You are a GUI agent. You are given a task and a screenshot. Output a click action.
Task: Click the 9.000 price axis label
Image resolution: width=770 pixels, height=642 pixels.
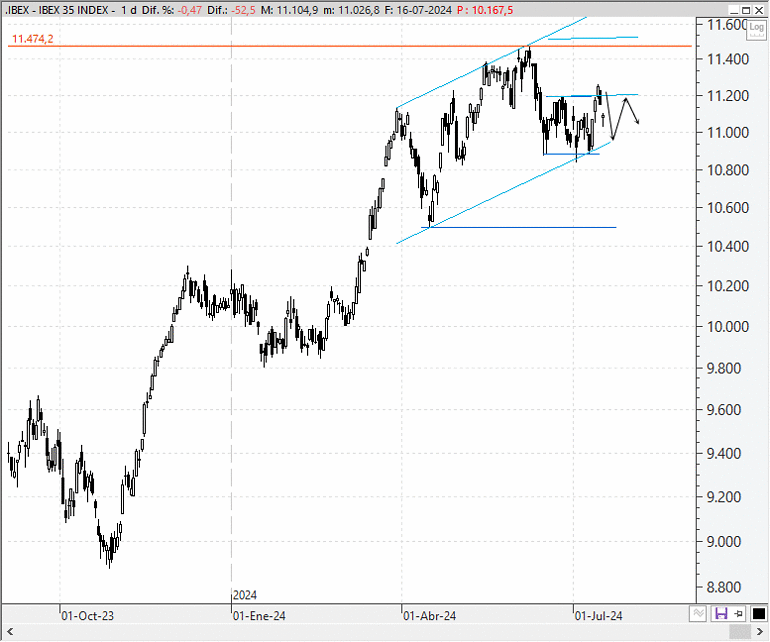[x=723, y=542]
